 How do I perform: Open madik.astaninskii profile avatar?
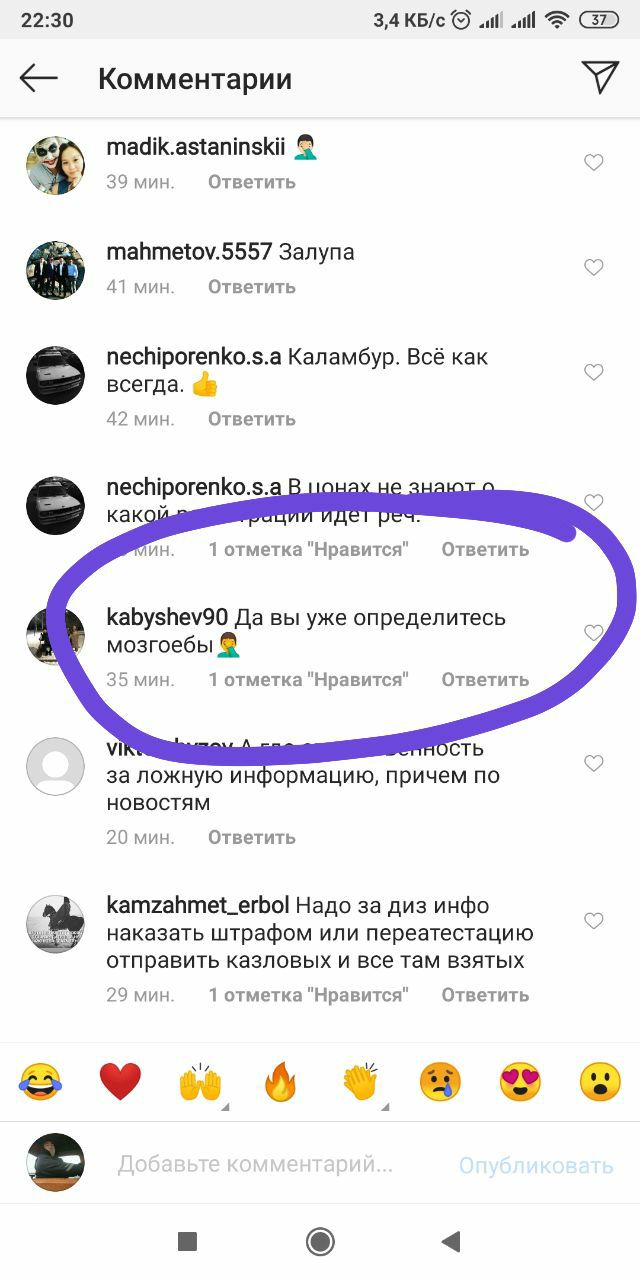point(54,164)
